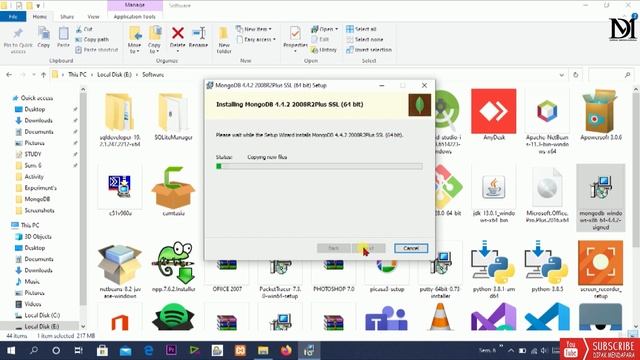Click the Cancel button in MongoDB Setup
Image resolution: width=640 pixels, height=360 pixels.
pyautogui.click(x=411, y=248)
